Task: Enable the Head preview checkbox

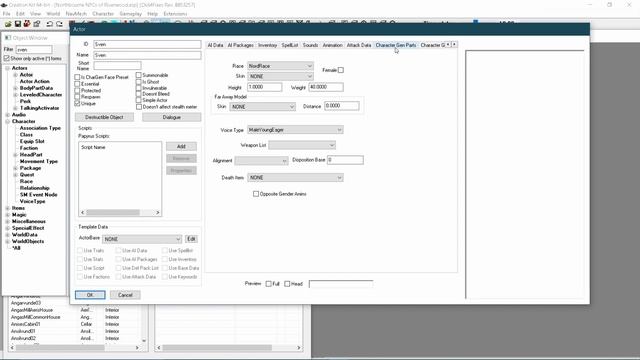Action: coord(287,284)
